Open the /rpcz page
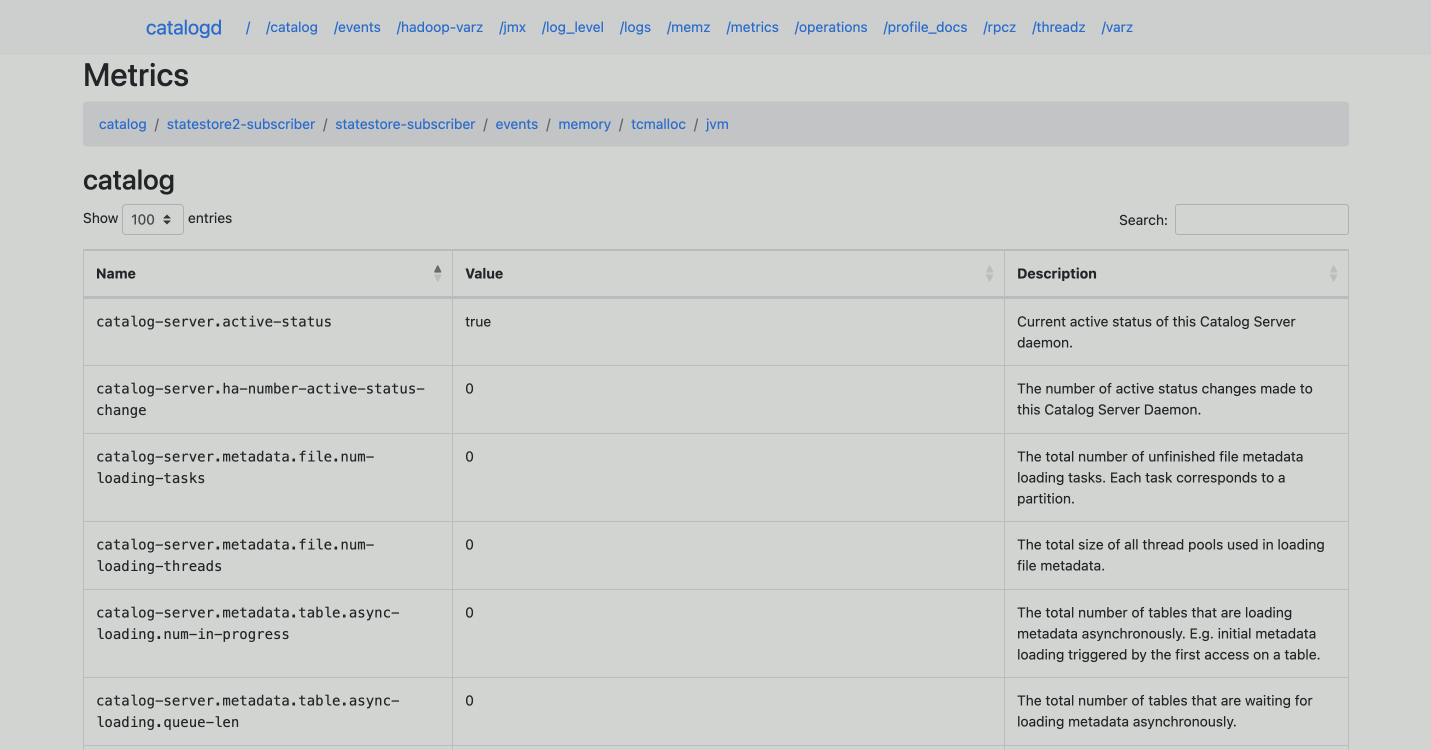The height and width of the screenshot is (750, 1431). coord(1000,27)
